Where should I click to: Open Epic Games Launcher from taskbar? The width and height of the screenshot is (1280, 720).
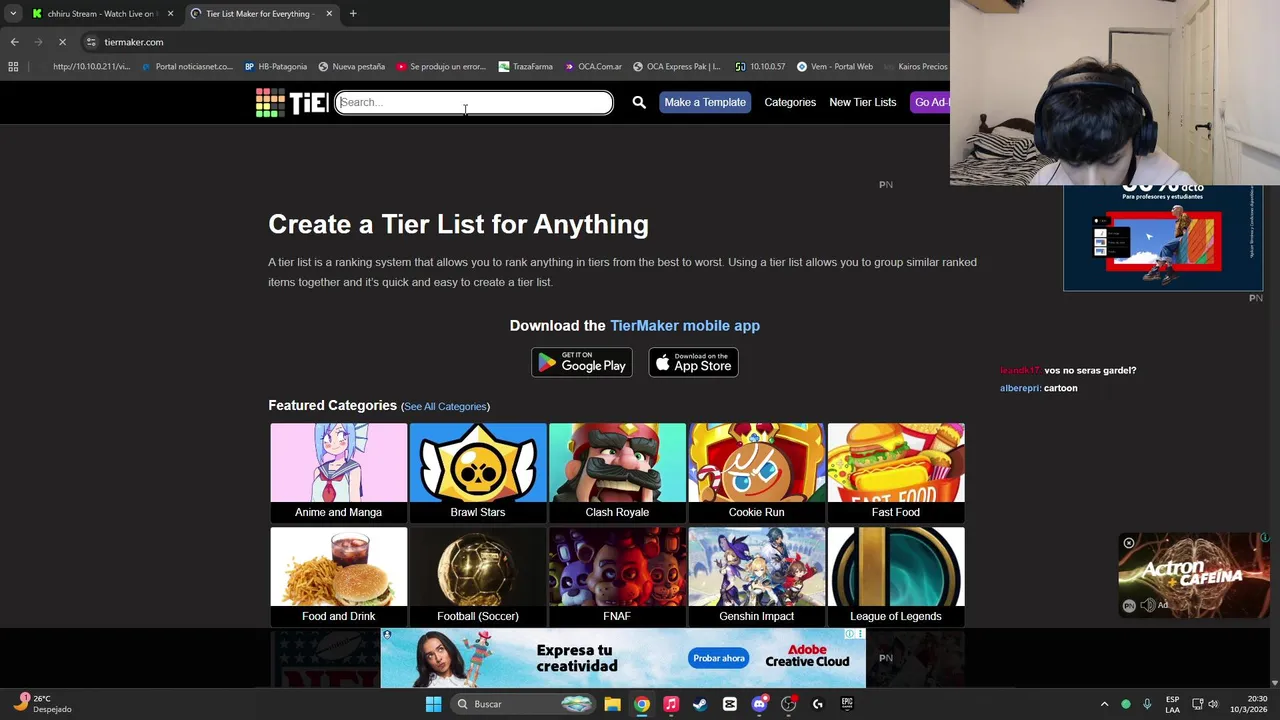(x=847, y=704)
